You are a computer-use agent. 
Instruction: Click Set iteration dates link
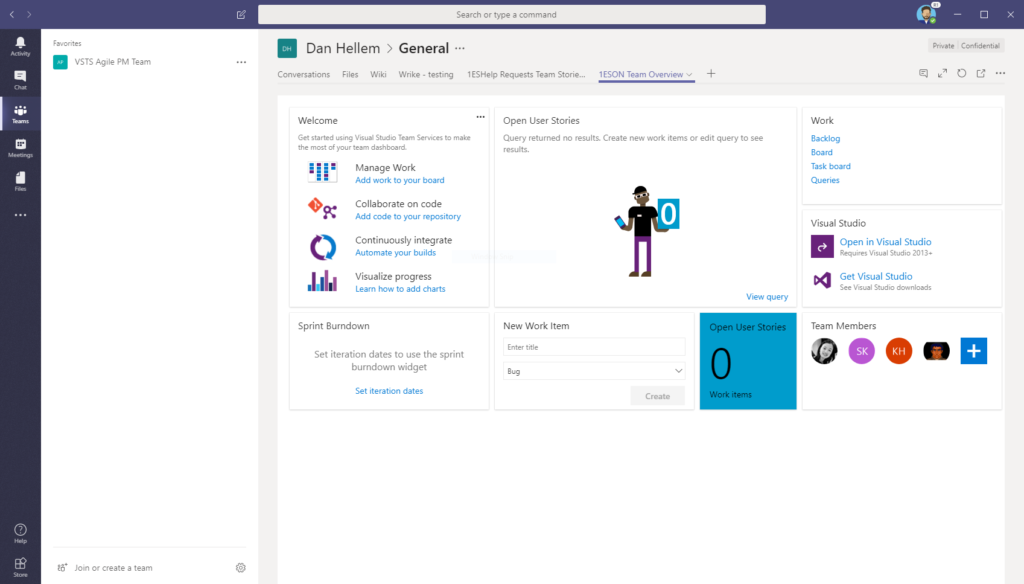coord(389,391)
